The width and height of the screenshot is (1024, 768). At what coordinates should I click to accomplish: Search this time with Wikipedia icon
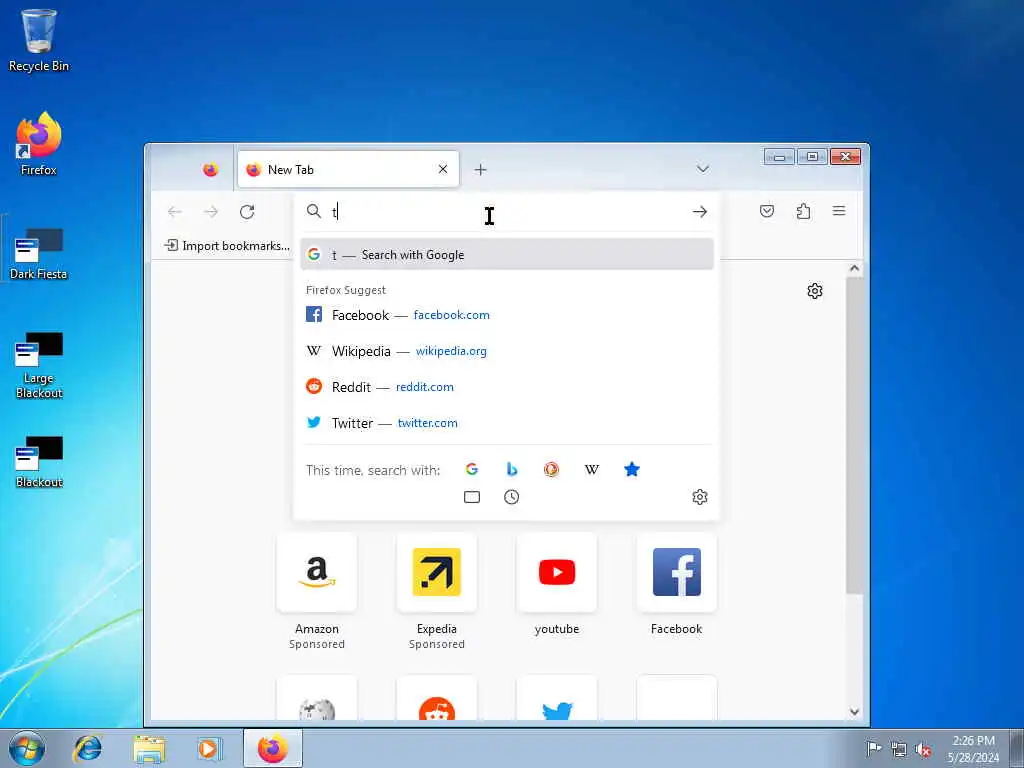coord(592,469)
